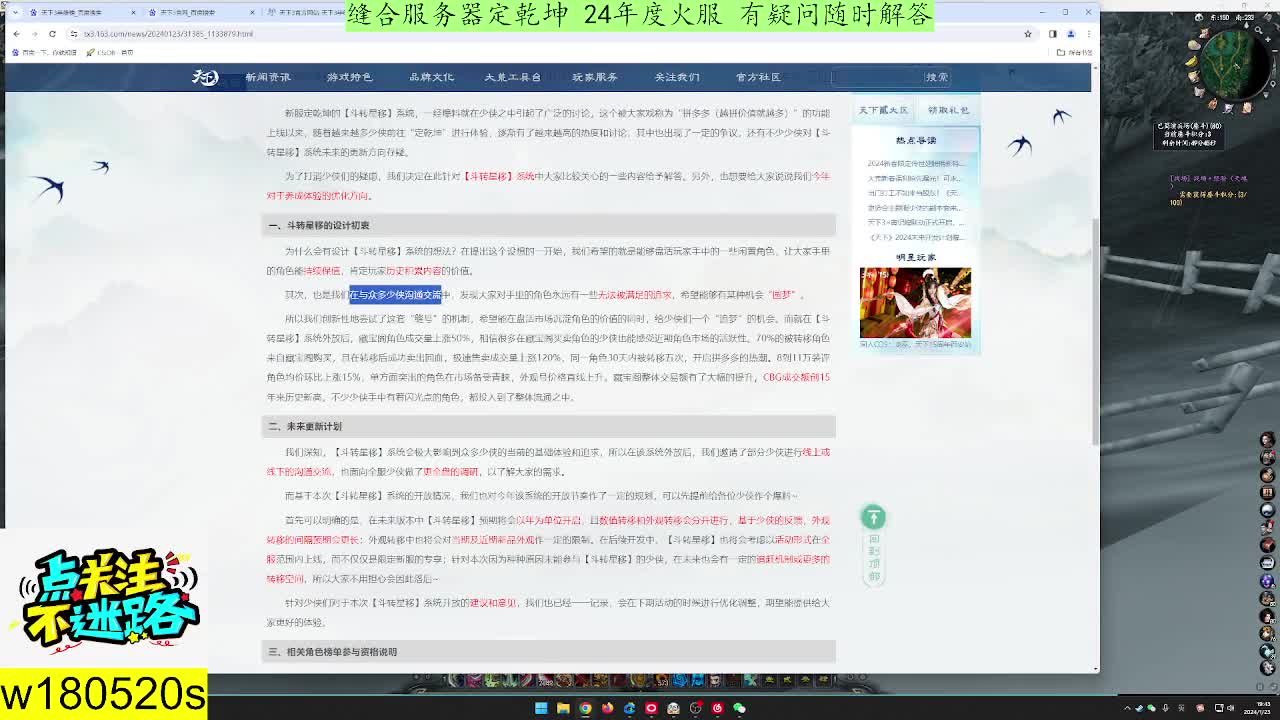The width and height of the screenshot is (1280, 720).
Task: Switch to Chrome on the taskbar
Action: click(585, 708)
